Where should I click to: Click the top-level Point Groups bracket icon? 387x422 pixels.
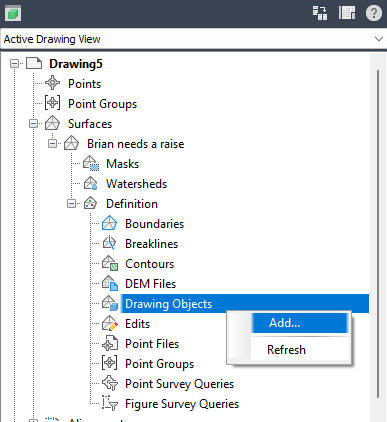(52, 103)
